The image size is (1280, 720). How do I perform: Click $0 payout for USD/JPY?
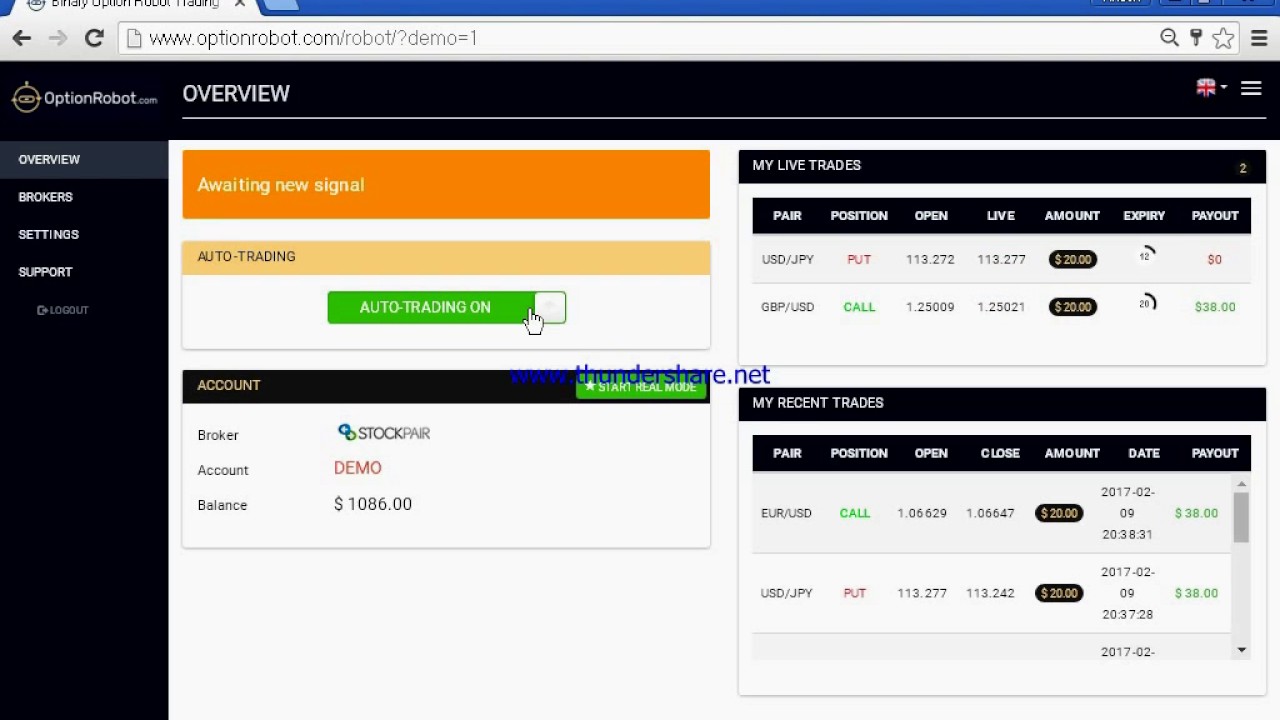(x=1214, y=259)
